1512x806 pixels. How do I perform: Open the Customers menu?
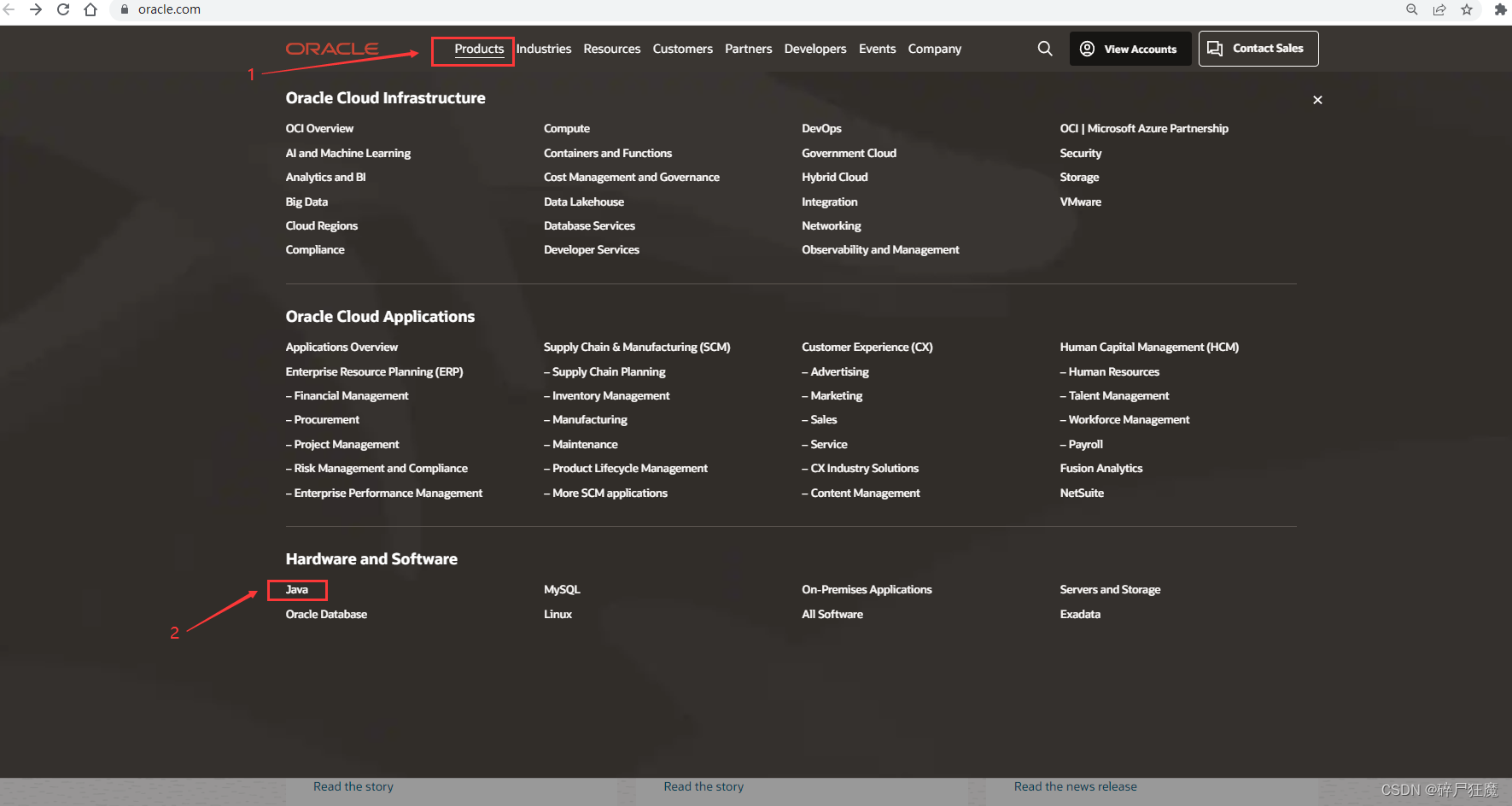point(683,49)
